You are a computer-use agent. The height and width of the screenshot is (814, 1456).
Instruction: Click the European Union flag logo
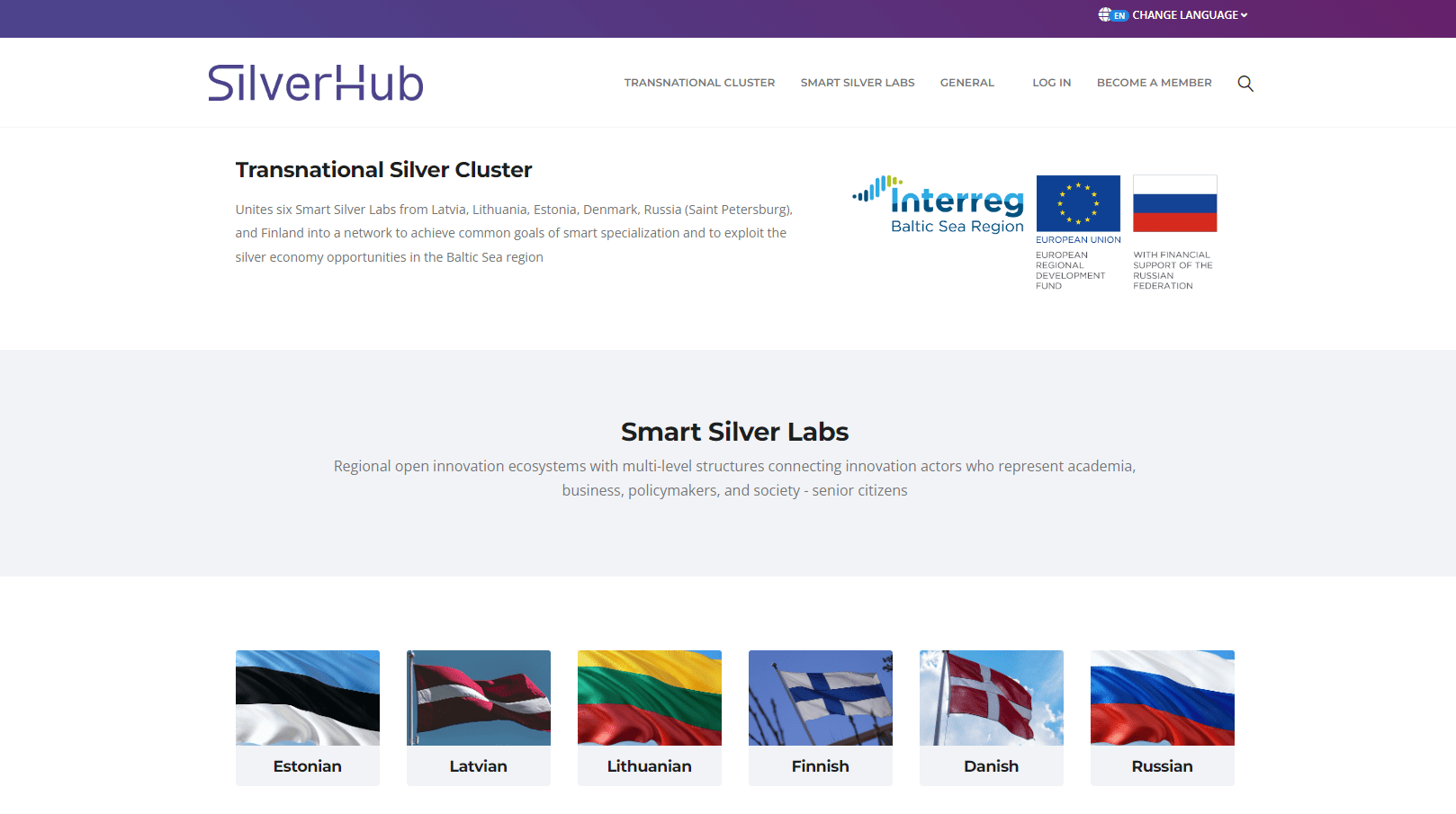[x=1078, y=203]
